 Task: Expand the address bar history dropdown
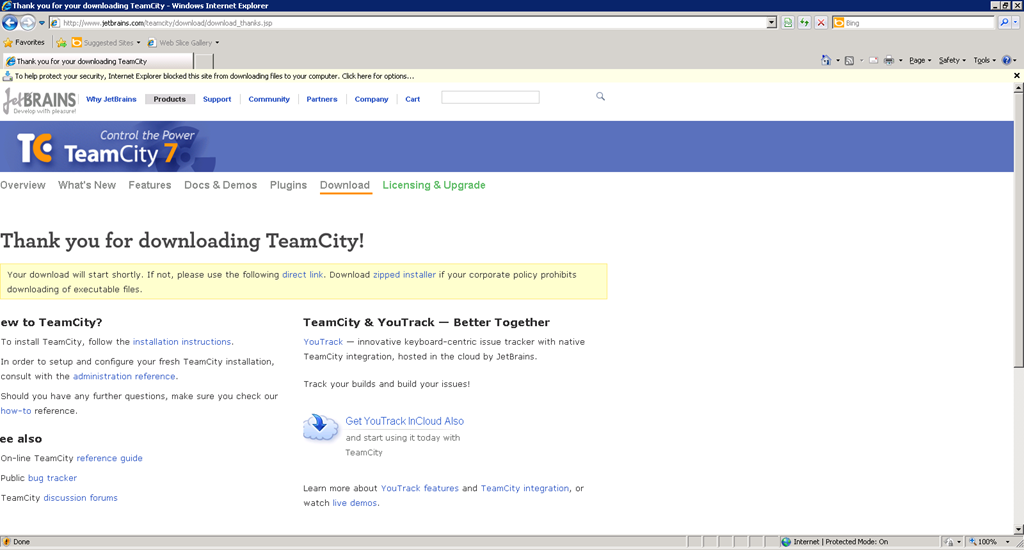[x=771, y=23]
